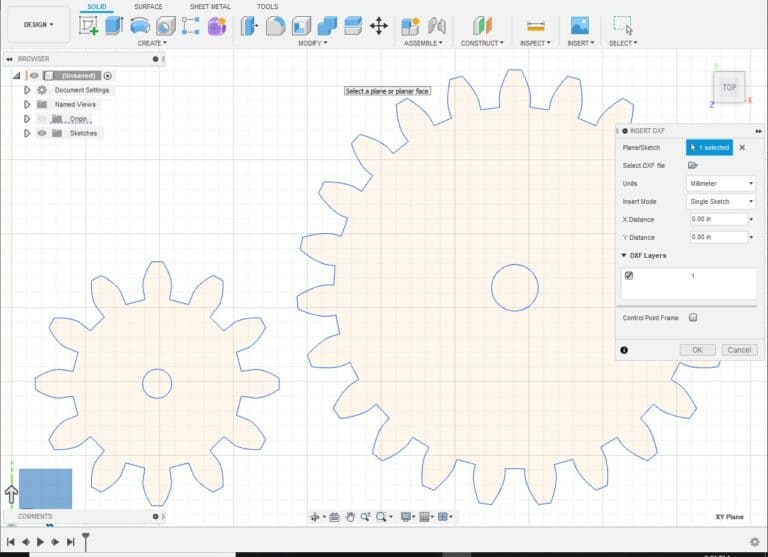Open the Units Millimeter dropdown
This screenshot has height=557, width=768.
(x=720, y=184)
